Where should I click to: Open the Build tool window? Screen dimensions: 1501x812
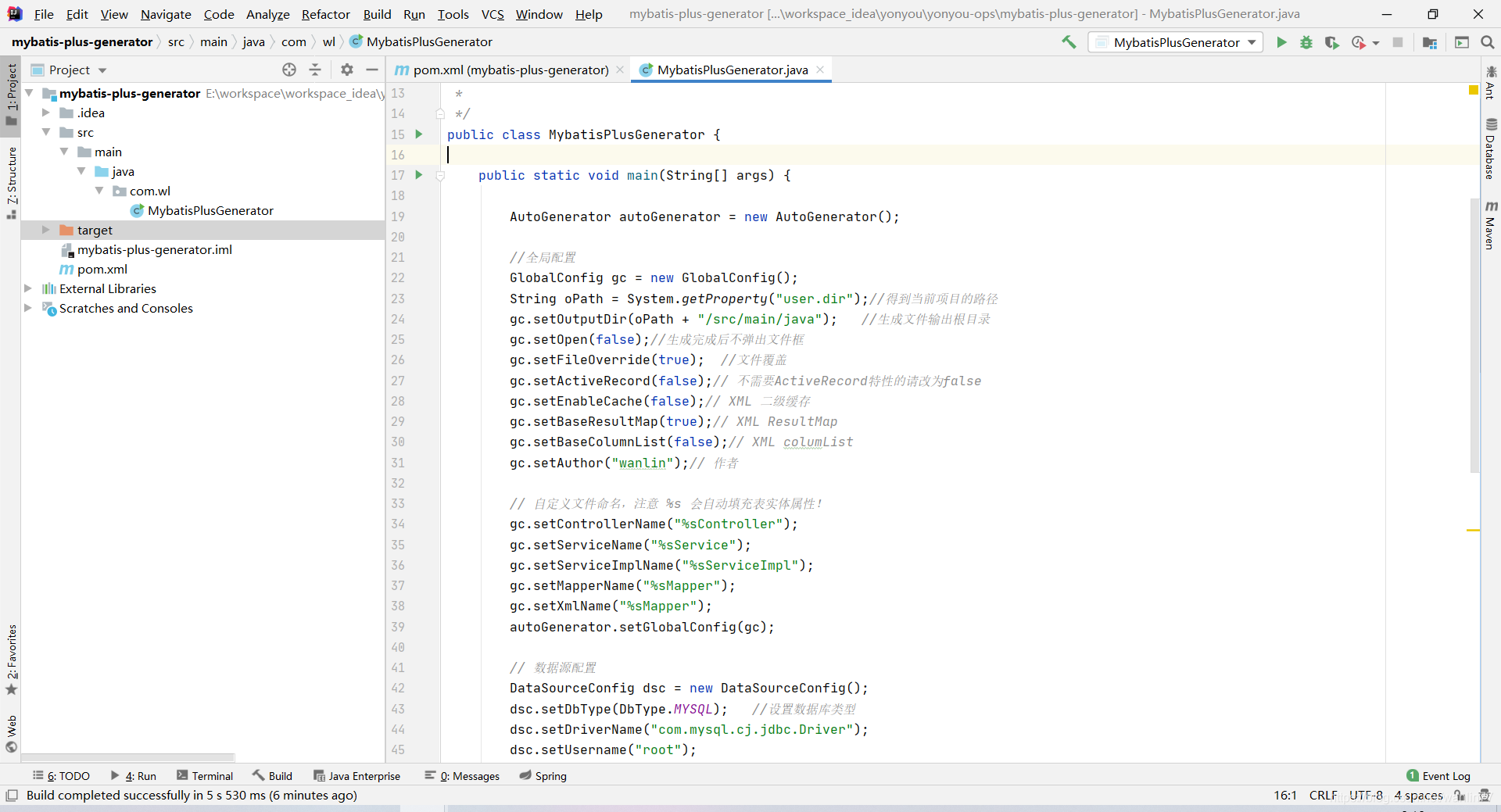tap(272, 776)
